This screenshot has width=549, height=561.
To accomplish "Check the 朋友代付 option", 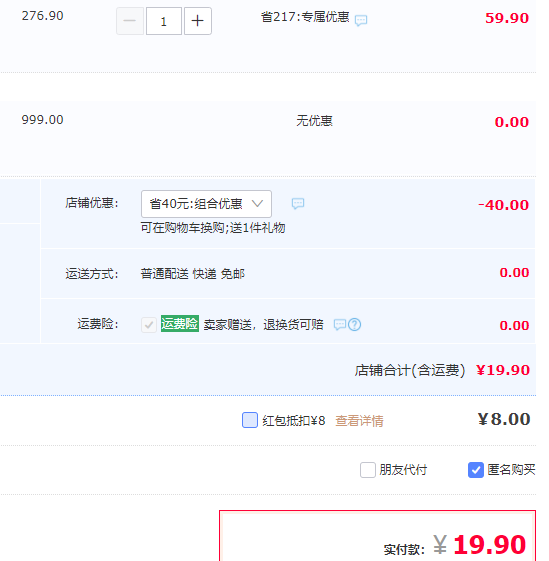I will pyautogui.click(x=368, y=470).
